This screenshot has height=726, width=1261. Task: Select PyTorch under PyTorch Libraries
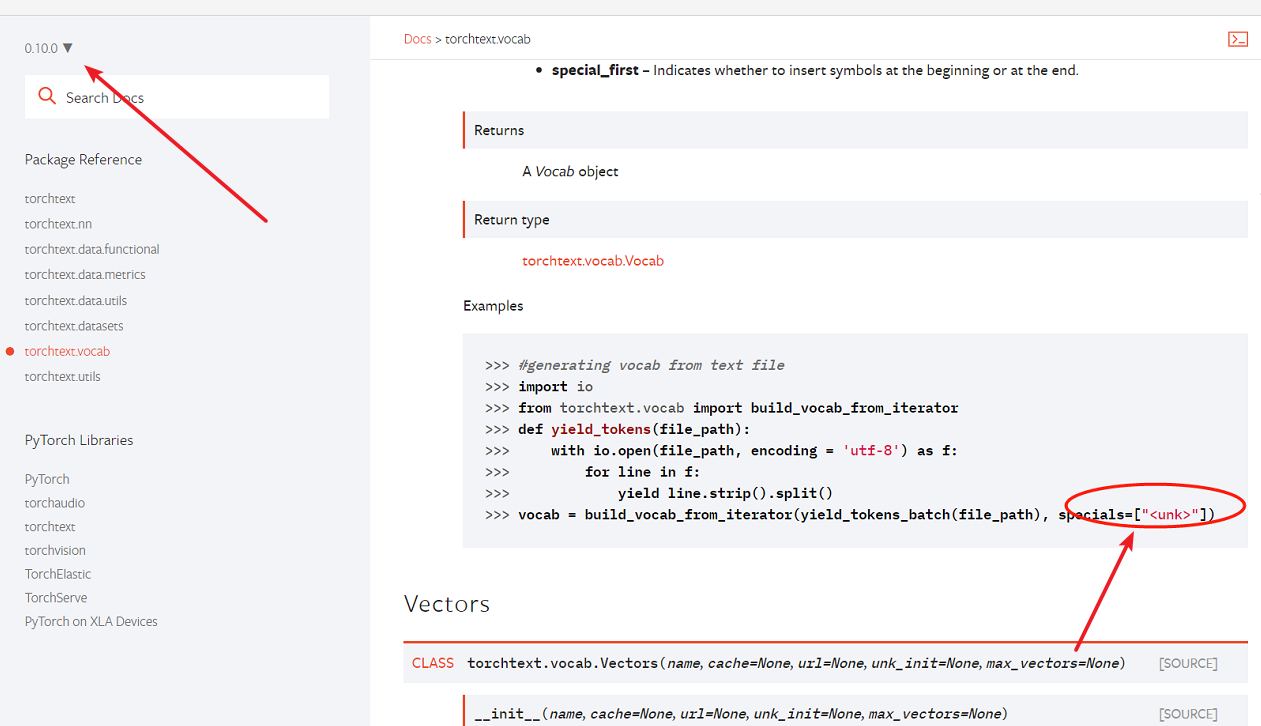(x=46, y=479)
